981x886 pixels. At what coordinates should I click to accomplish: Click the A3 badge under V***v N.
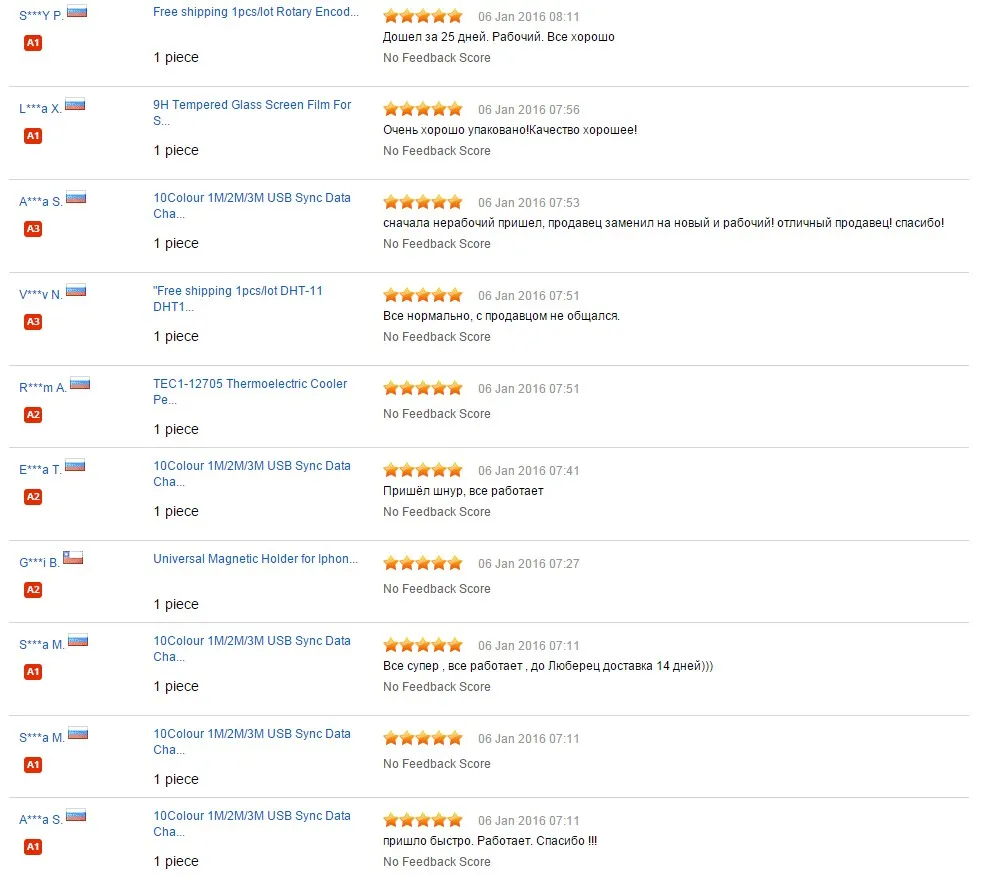tap(33, 322)
